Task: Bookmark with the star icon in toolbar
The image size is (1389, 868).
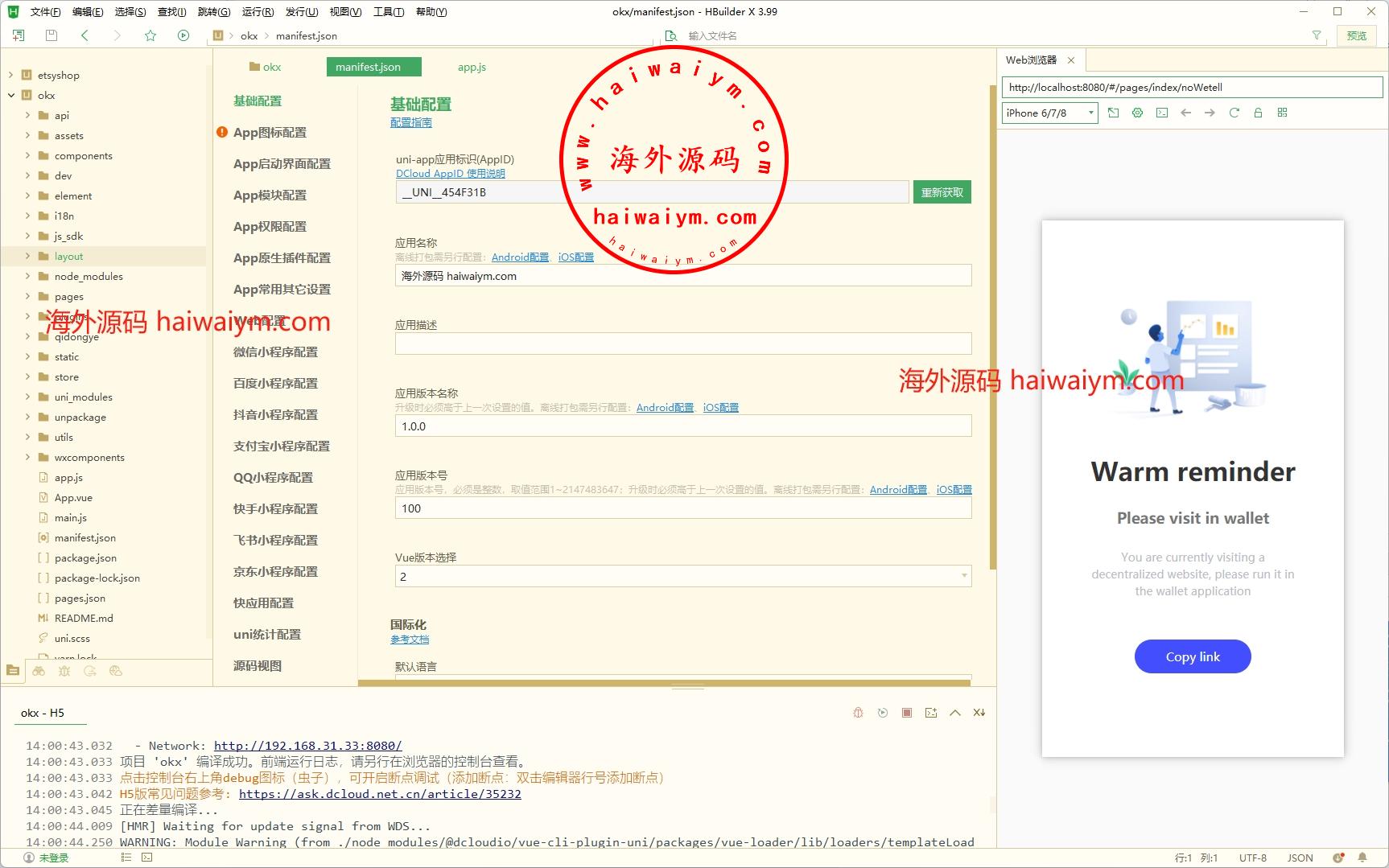Action: click(150, 35)
